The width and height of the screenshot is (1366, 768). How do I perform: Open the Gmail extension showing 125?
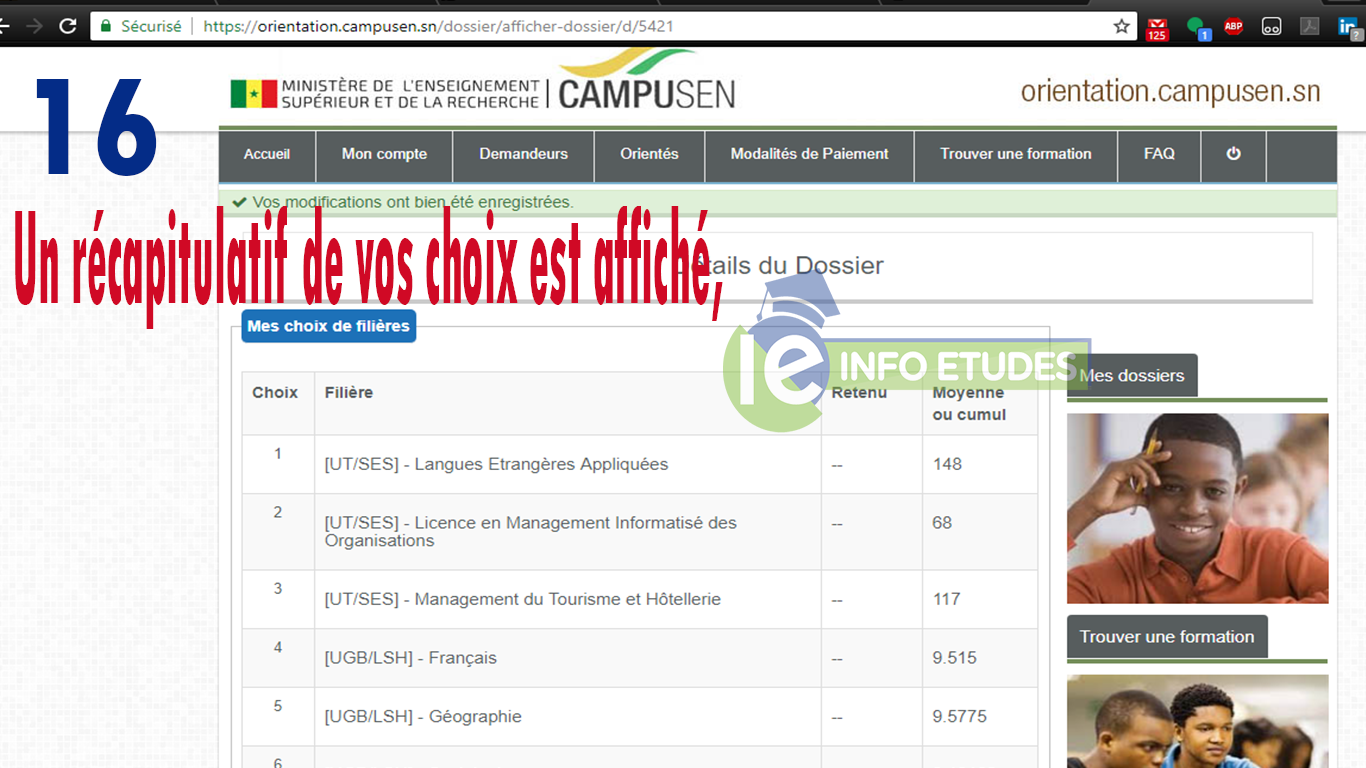pos(1157,28)
